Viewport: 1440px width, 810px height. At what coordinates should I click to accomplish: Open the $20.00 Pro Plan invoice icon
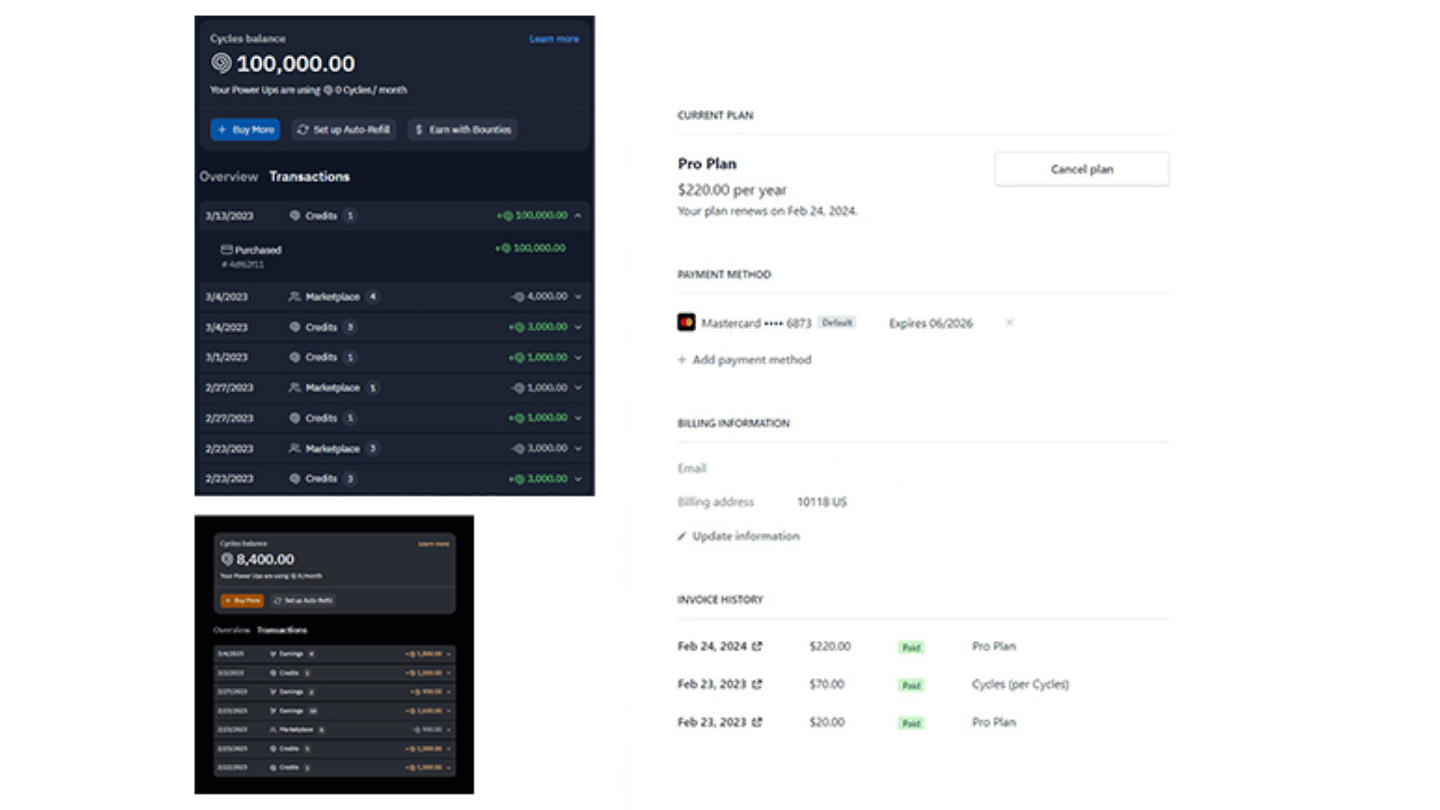tap(757, 722)
